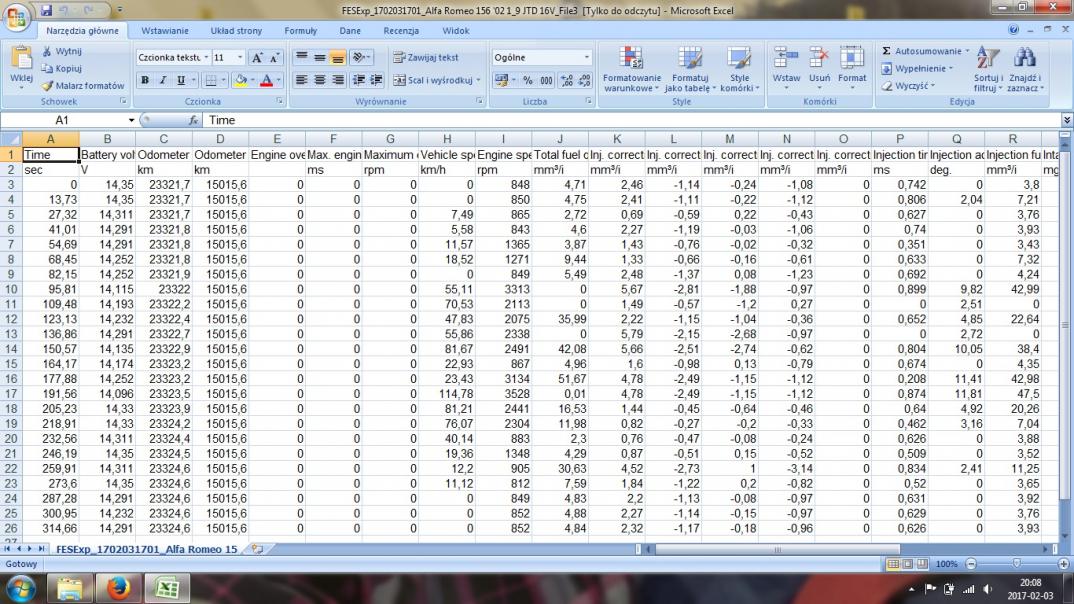The image size is (1074, 604).
Task: Switch to Formuły tab
Action: point(301,31)
